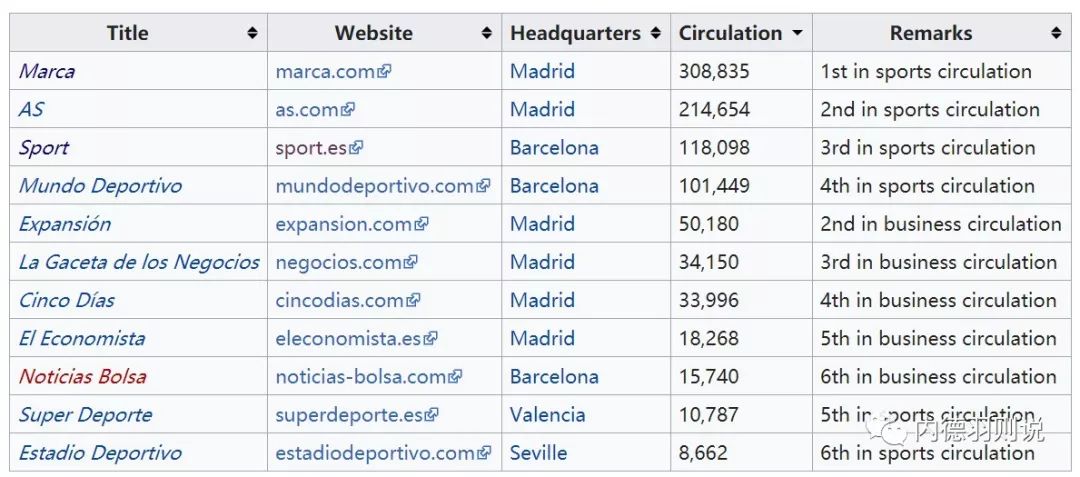Visit the cincodias.com website link
This screenshot has height=477, width=1080.
tap(341, 300)
